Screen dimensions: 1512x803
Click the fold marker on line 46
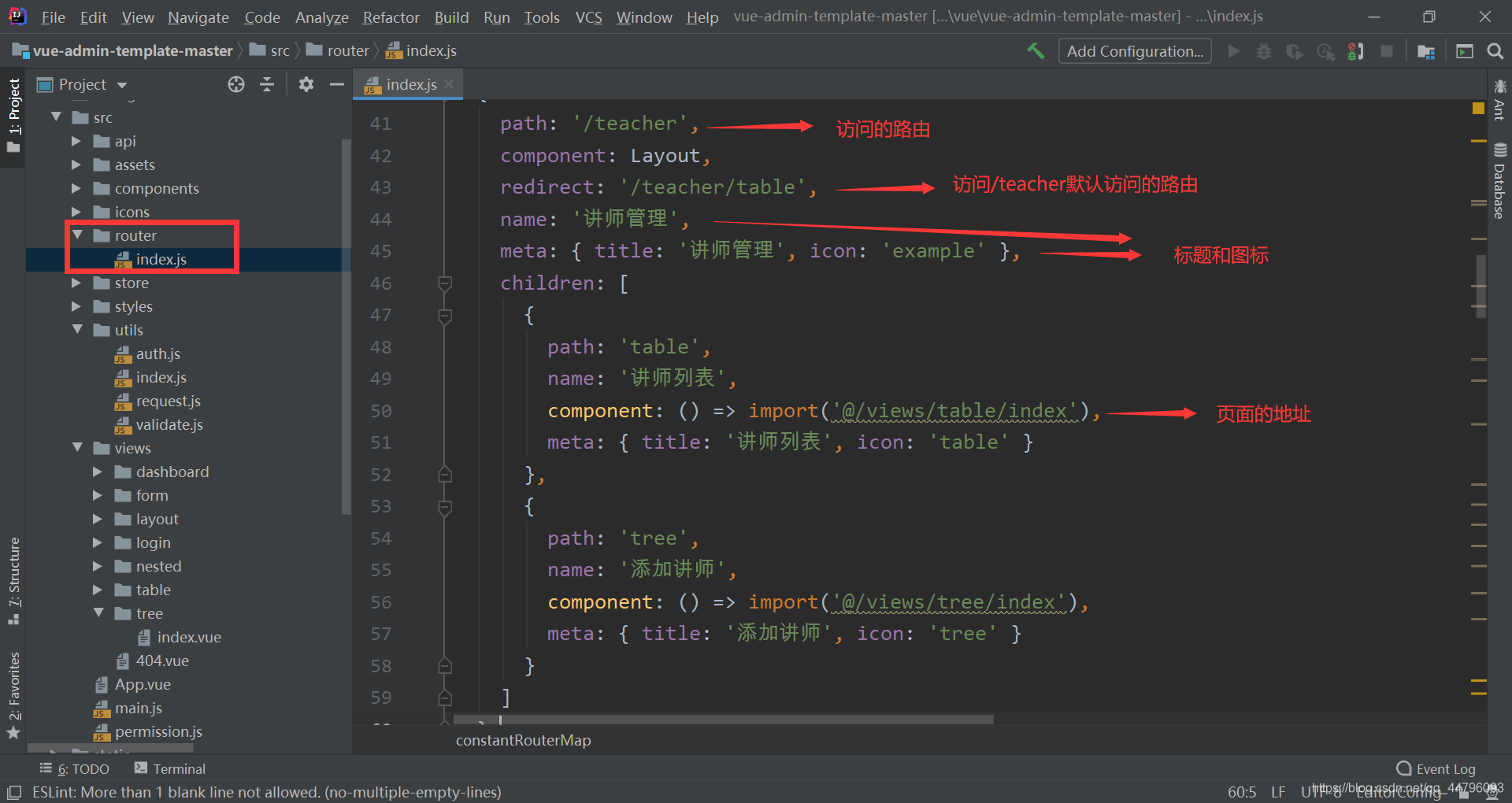[x=445, y=283]
